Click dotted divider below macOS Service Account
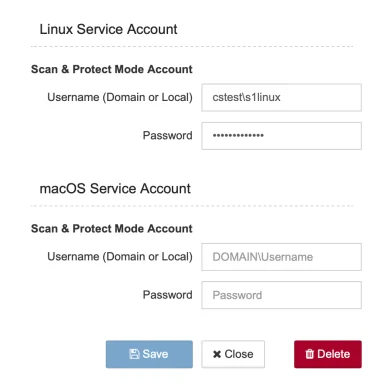Image resolution: width=383 pixels, height=384 pixels. (192, 206)
